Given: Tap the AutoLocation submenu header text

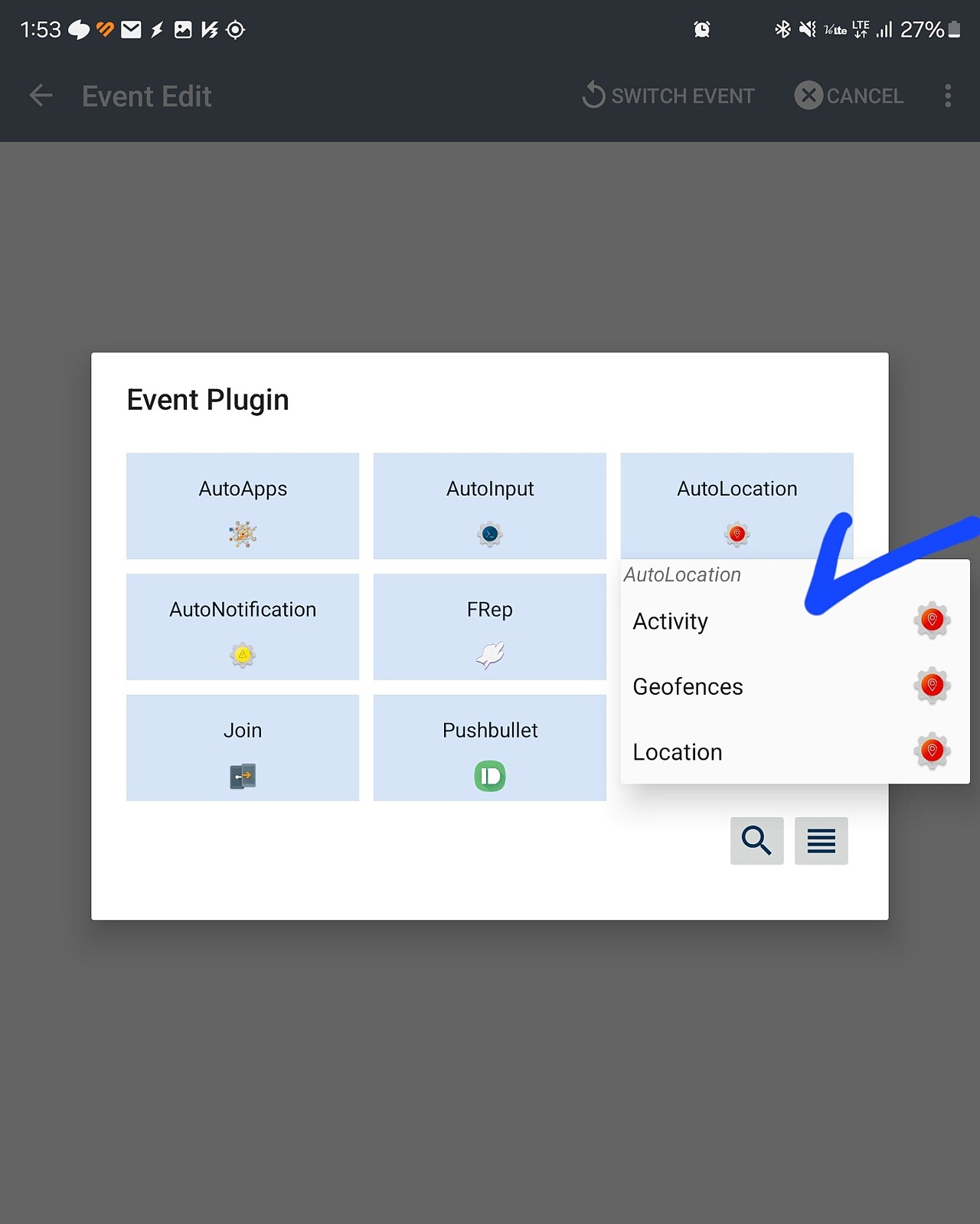Looking at the screenshot, I should (x=682, y=574).
